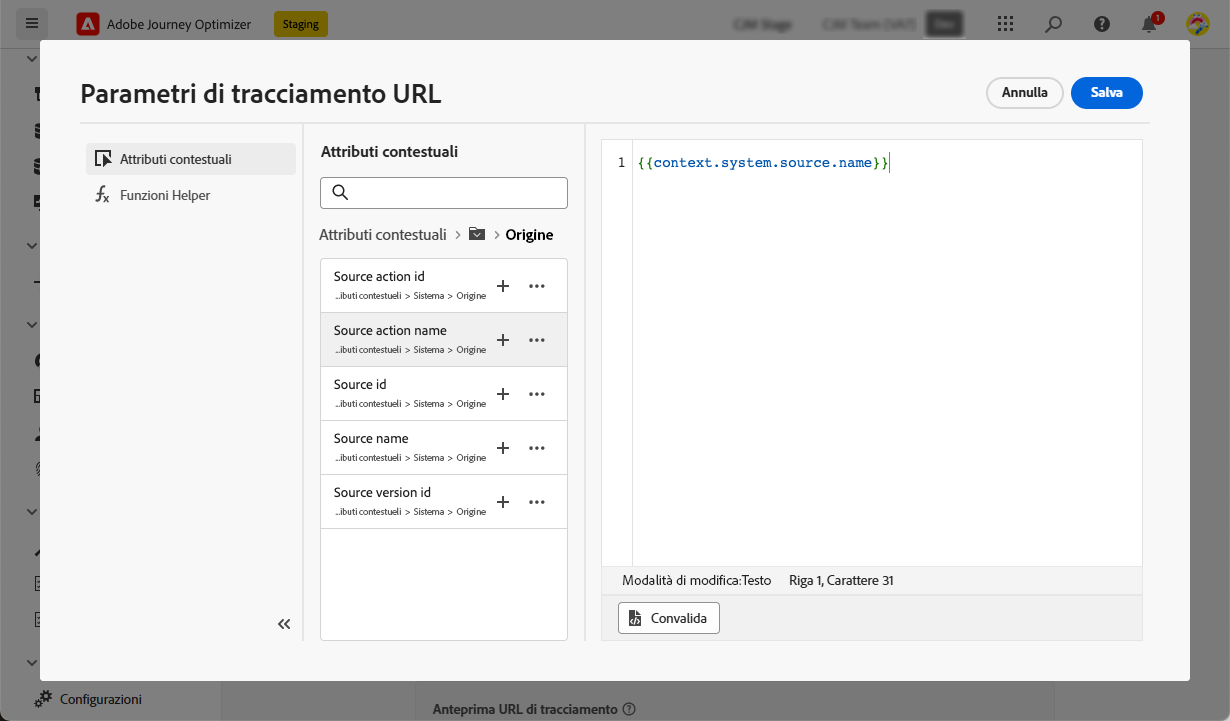1230x721 pixels.
Task: Insert Source id with plus icon
Action: click(503, 394)
